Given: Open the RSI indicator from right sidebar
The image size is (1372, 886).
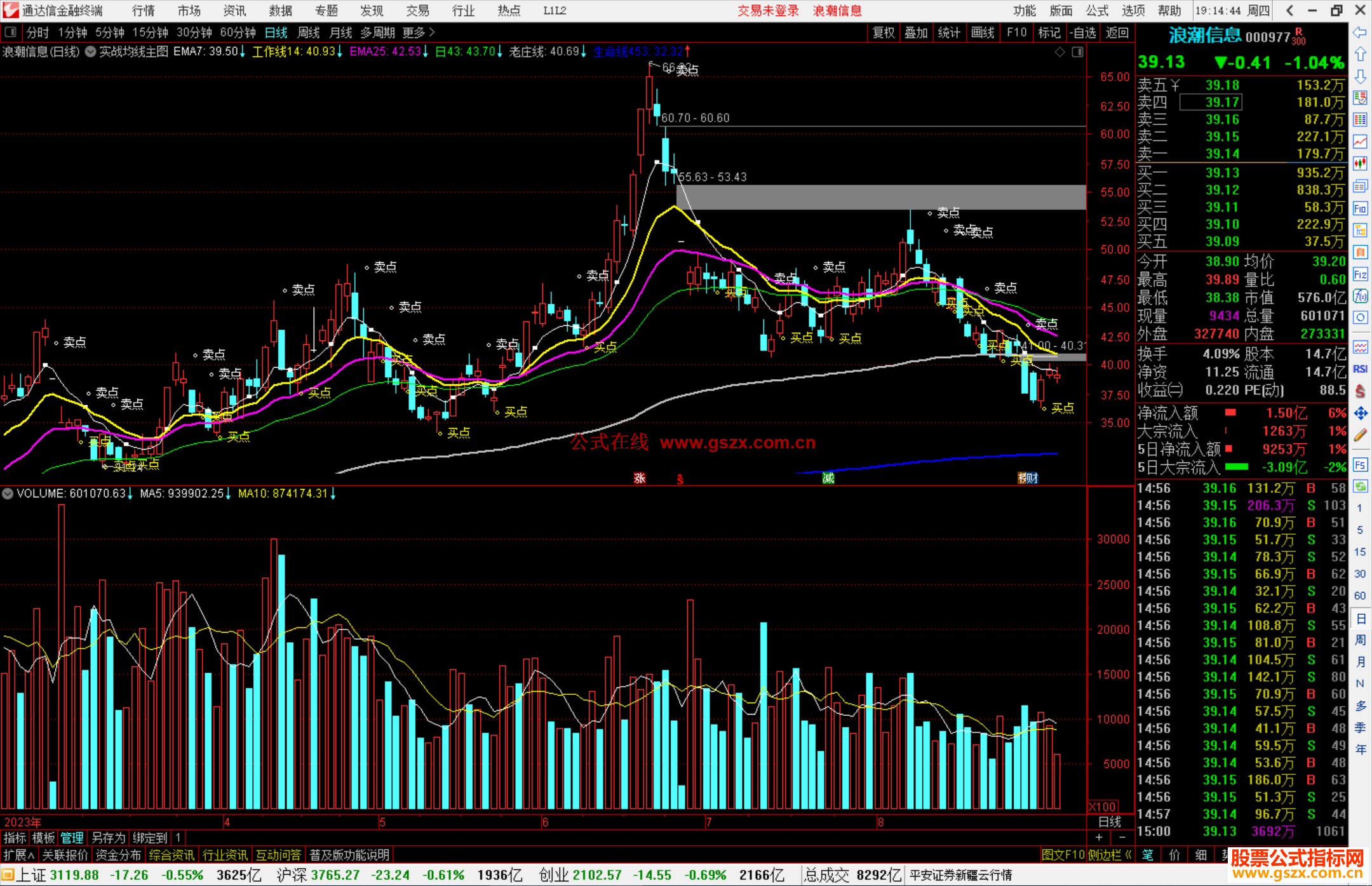Looking at the screenshot, I should tap(1360, 369).
